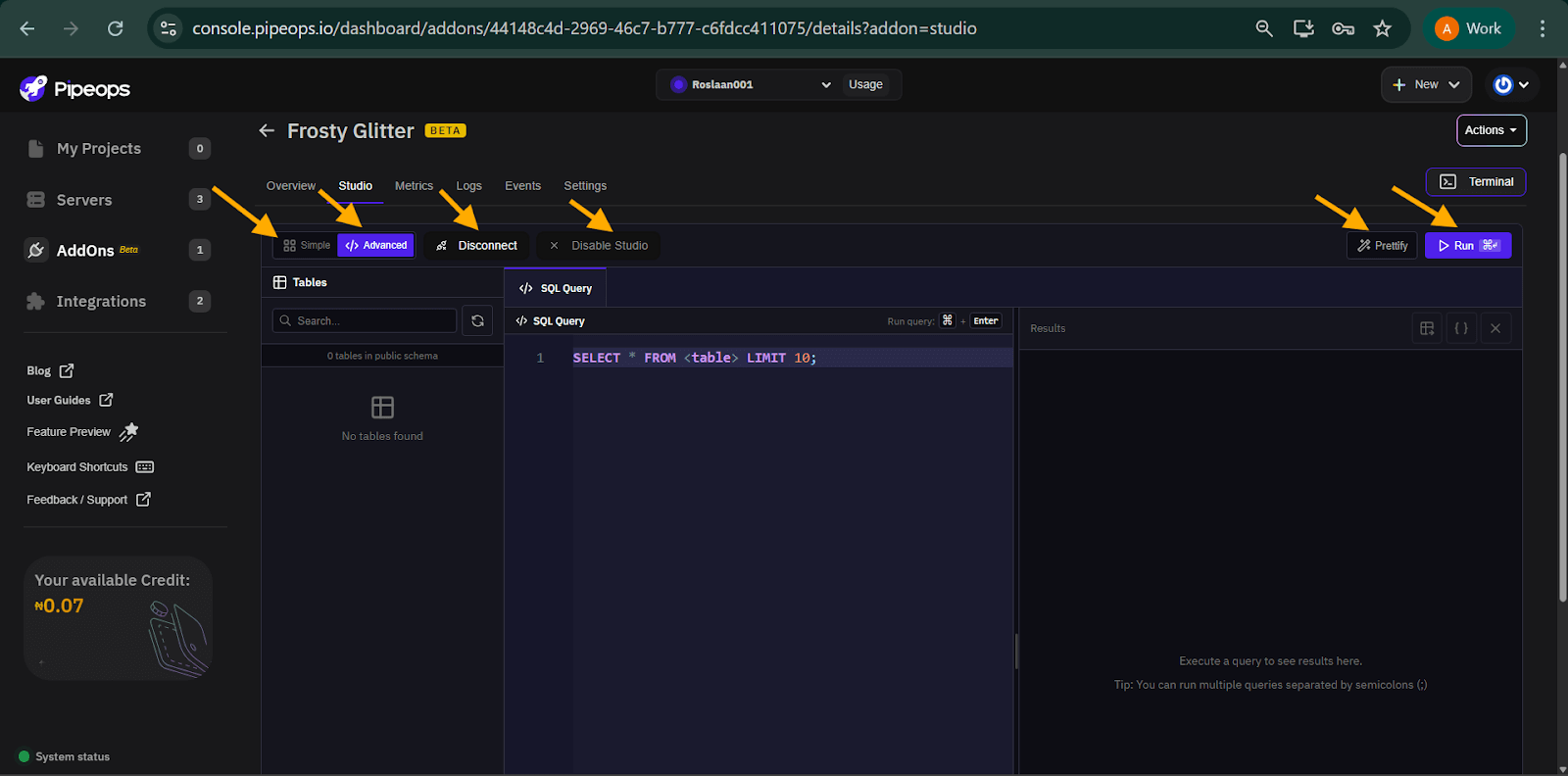Screen dimensions: 1568x776
Task: Open the password key icon in address bar
Action: coord(1343,28)
